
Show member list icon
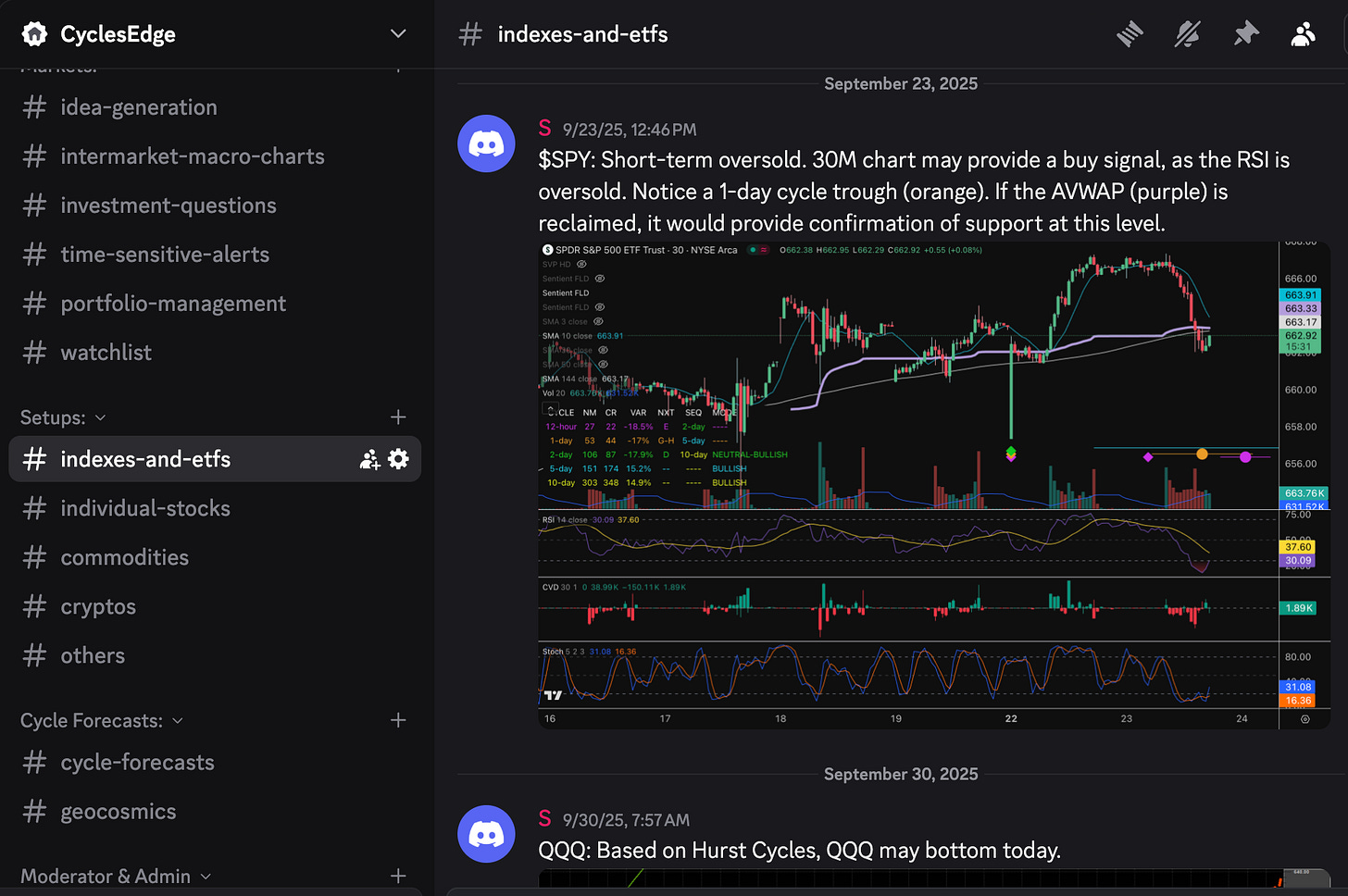tap(1304, 35)
